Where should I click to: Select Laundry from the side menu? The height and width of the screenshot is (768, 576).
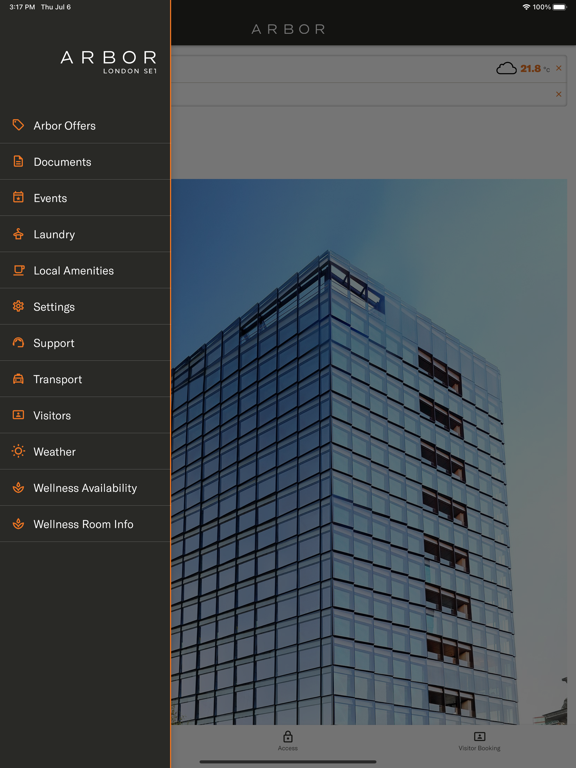tap(85, 234)
